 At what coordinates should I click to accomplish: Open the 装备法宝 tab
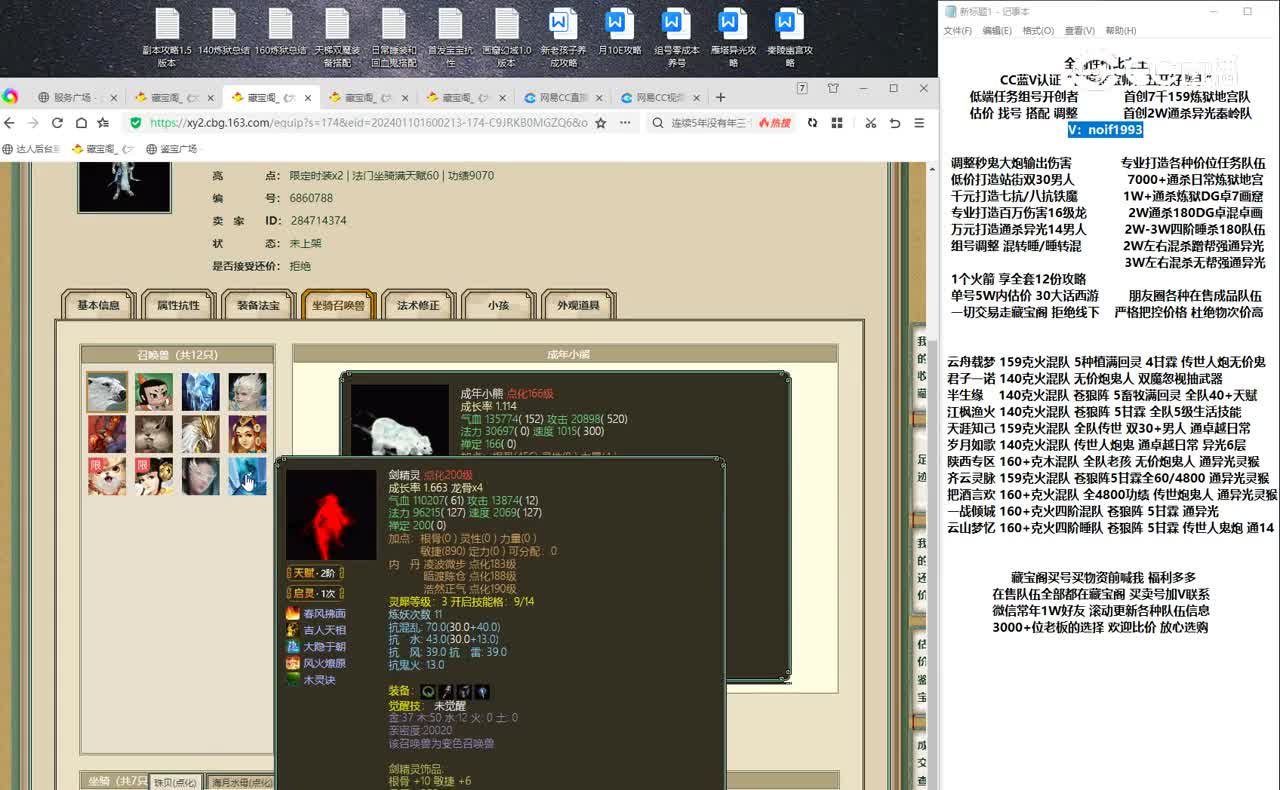point(258,305)
